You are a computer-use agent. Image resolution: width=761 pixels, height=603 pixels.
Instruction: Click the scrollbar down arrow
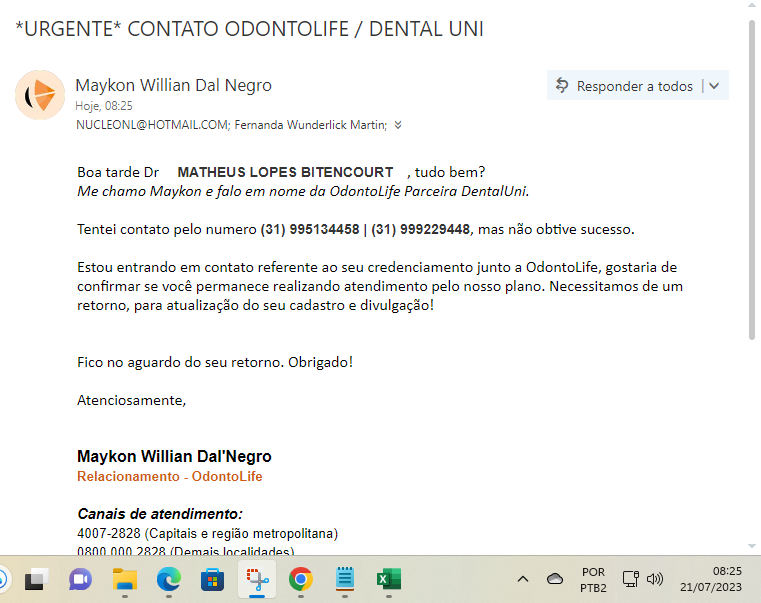(x=752, y=546)
